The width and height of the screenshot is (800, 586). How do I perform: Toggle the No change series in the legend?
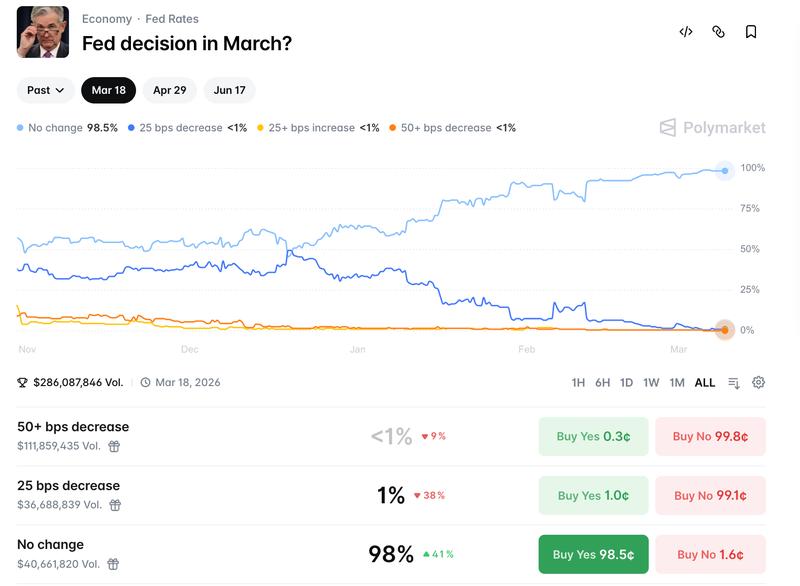pos(60,128)
